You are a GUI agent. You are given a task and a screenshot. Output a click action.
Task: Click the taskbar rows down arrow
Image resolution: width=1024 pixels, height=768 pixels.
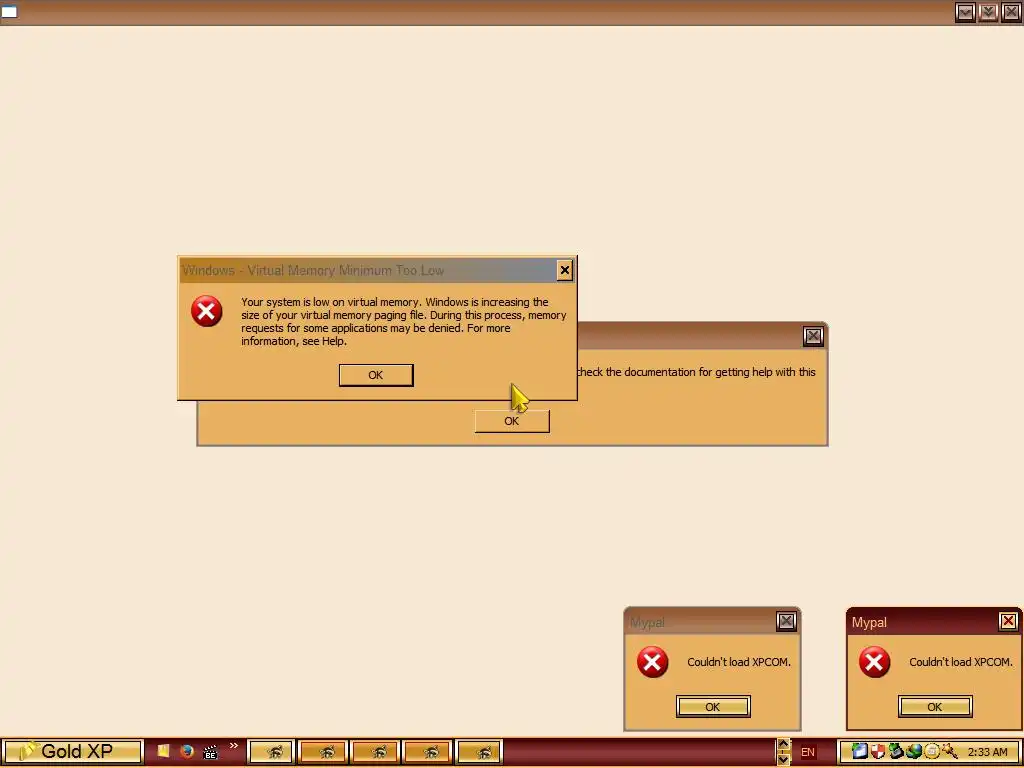click(783, 759)
